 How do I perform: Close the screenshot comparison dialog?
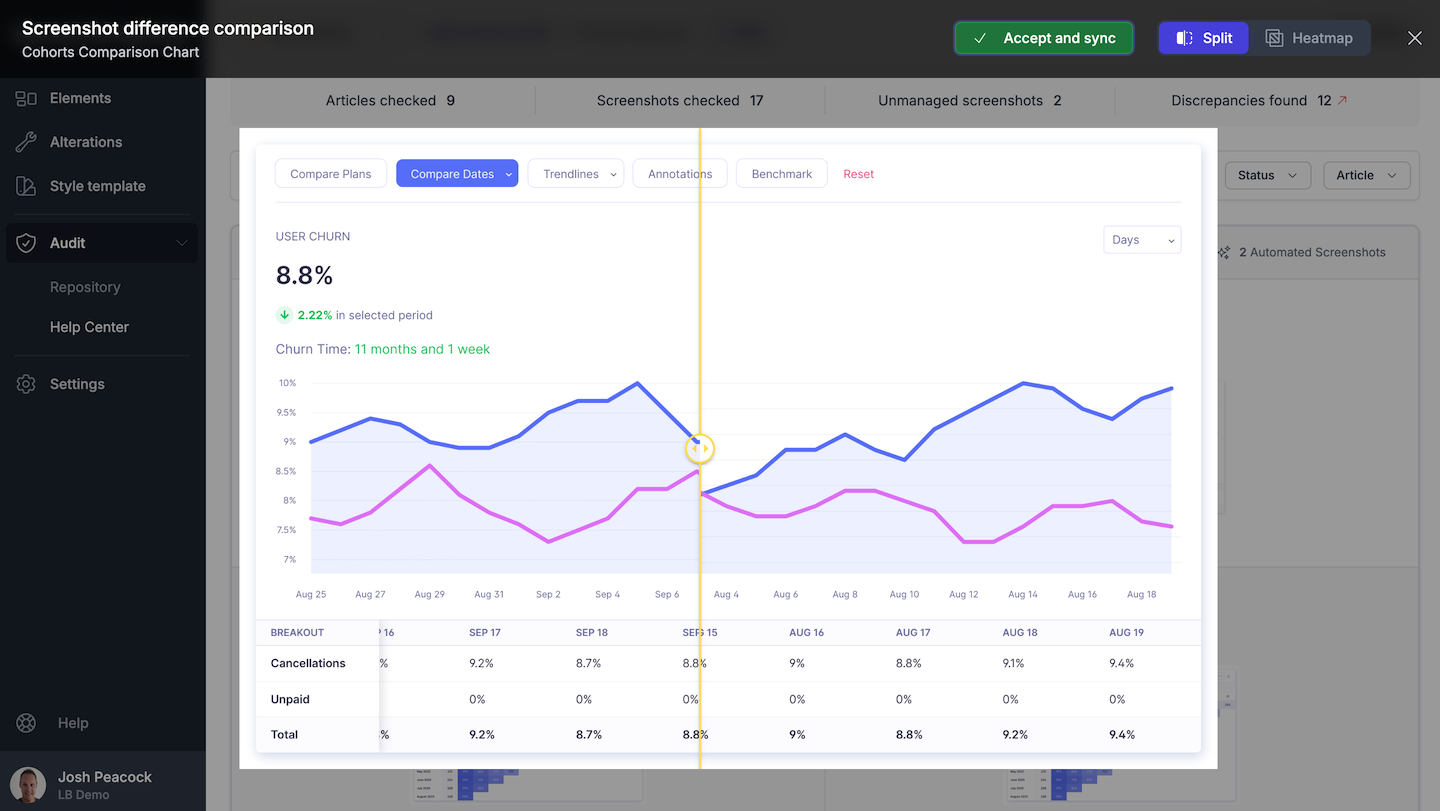click(1414, 38)
